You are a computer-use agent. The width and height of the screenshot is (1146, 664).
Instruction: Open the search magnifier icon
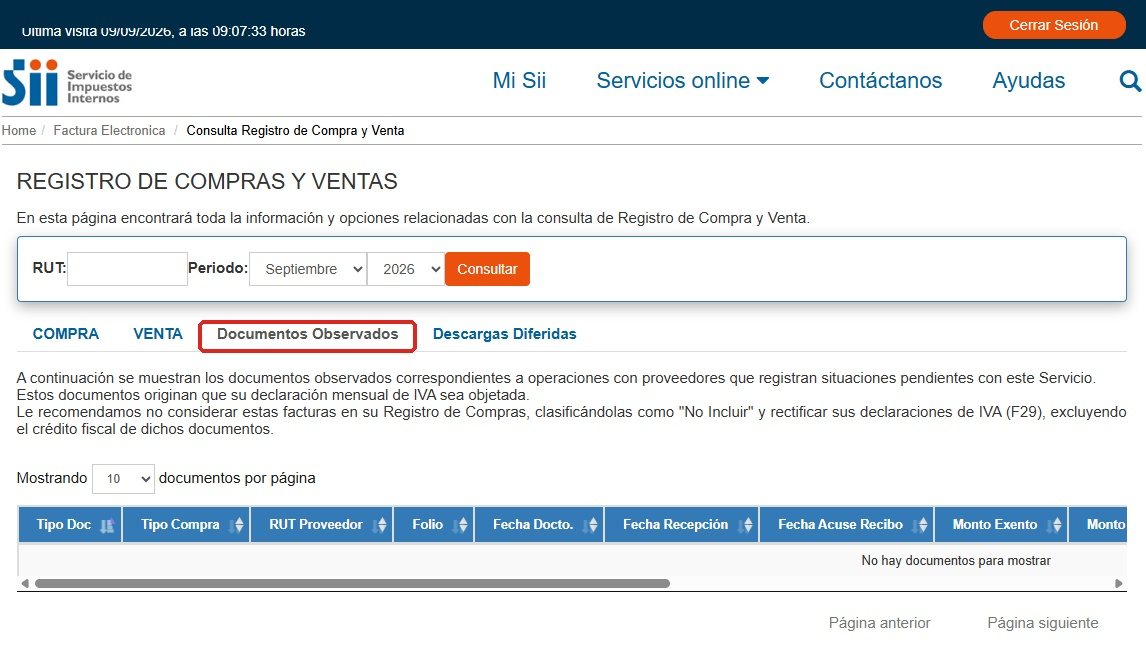point(1130,80)
